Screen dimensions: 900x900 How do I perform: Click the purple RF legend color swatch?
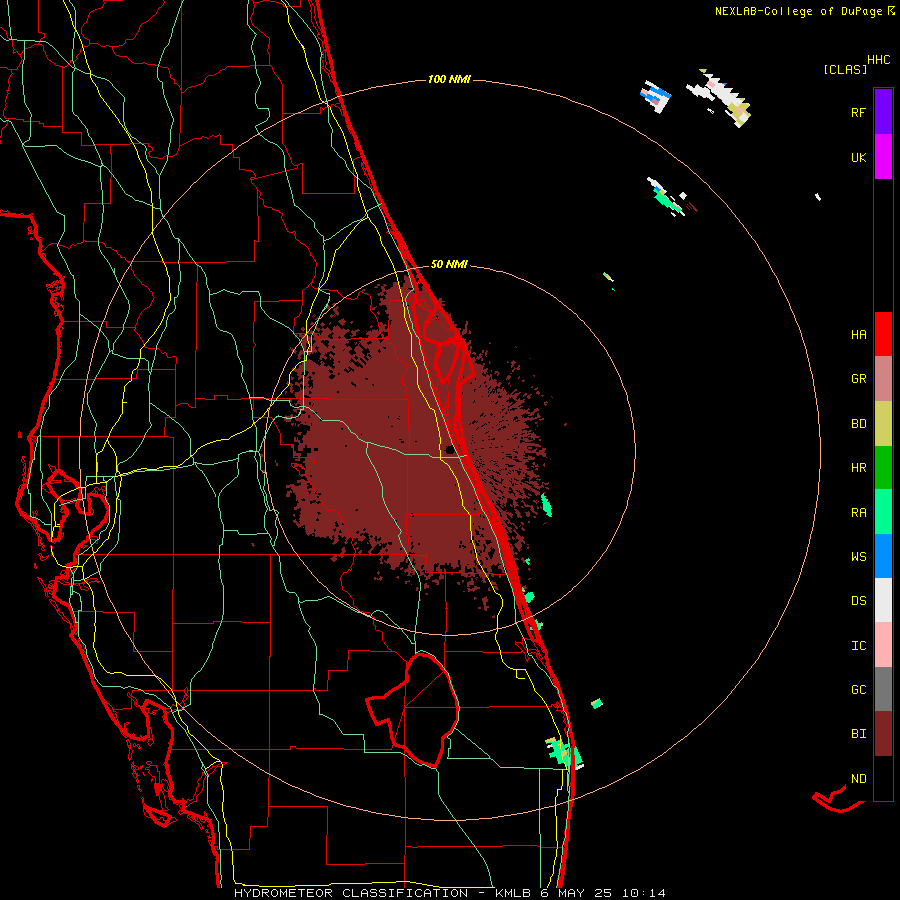coord(883,112)
